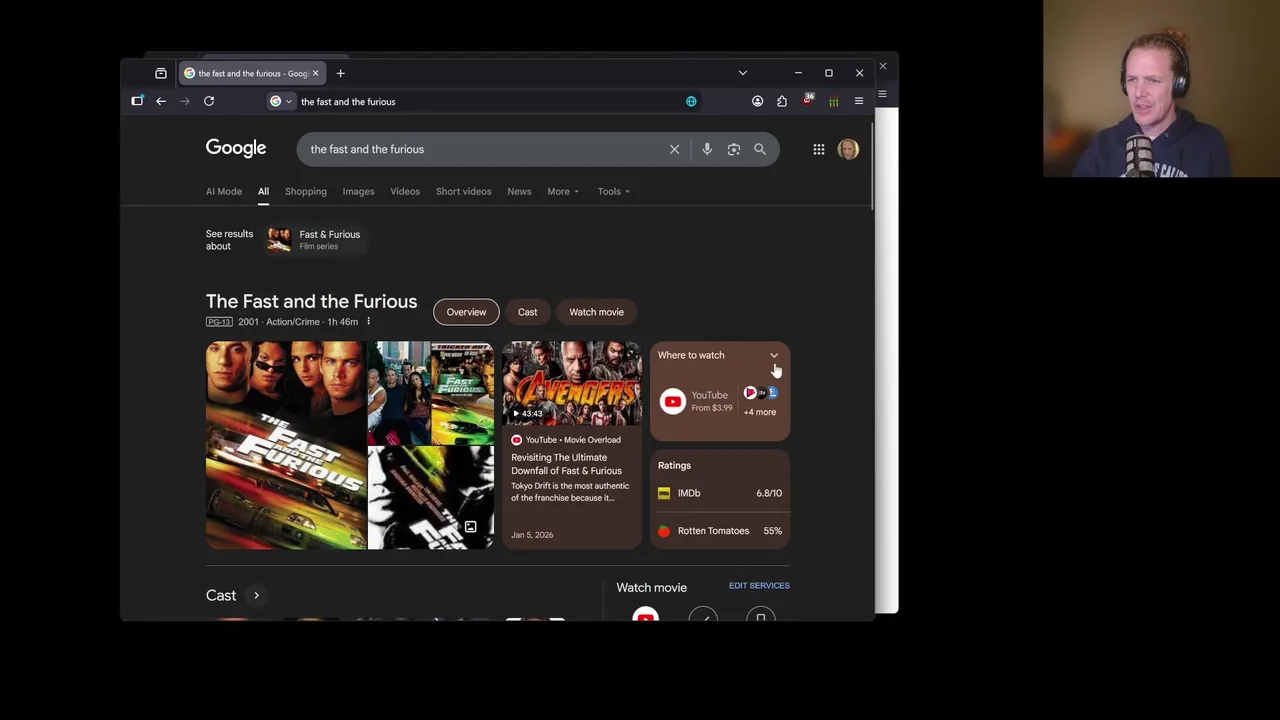Viewport: 1280px width, 720px height.
Task: Open the tab list chevron in title bar
Action: point(742,73)
